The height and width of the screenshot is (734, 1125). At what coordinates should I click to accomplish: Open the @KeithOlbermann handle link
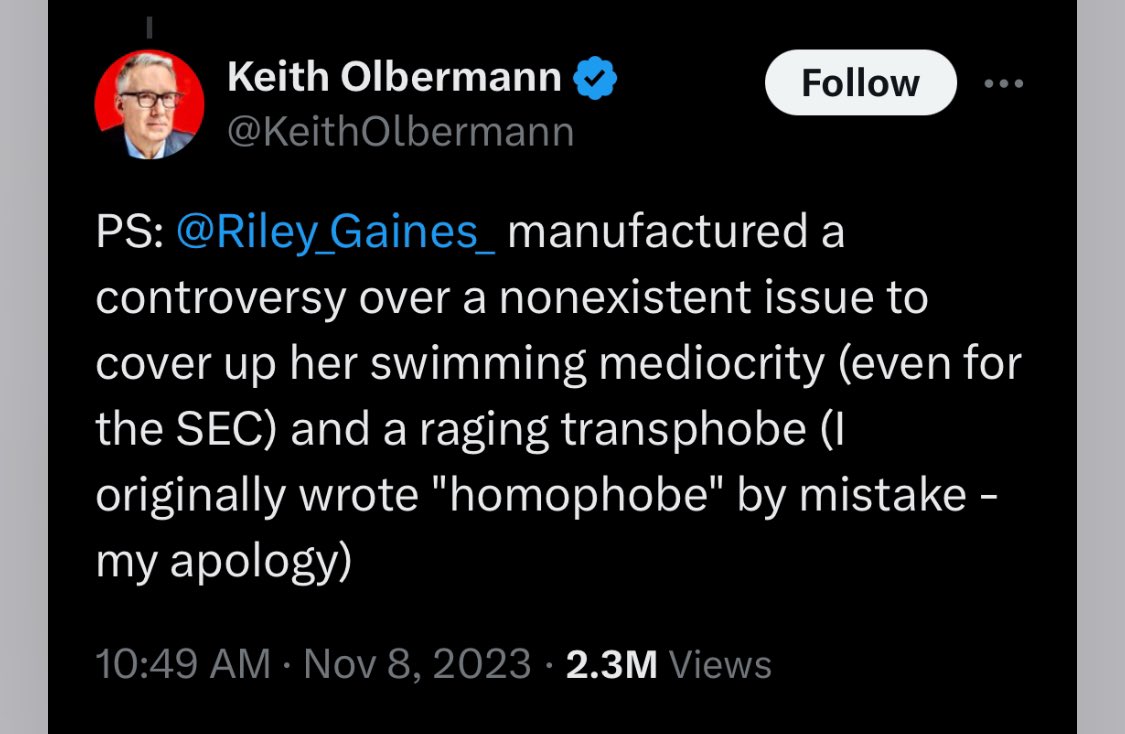coord(401,132)
